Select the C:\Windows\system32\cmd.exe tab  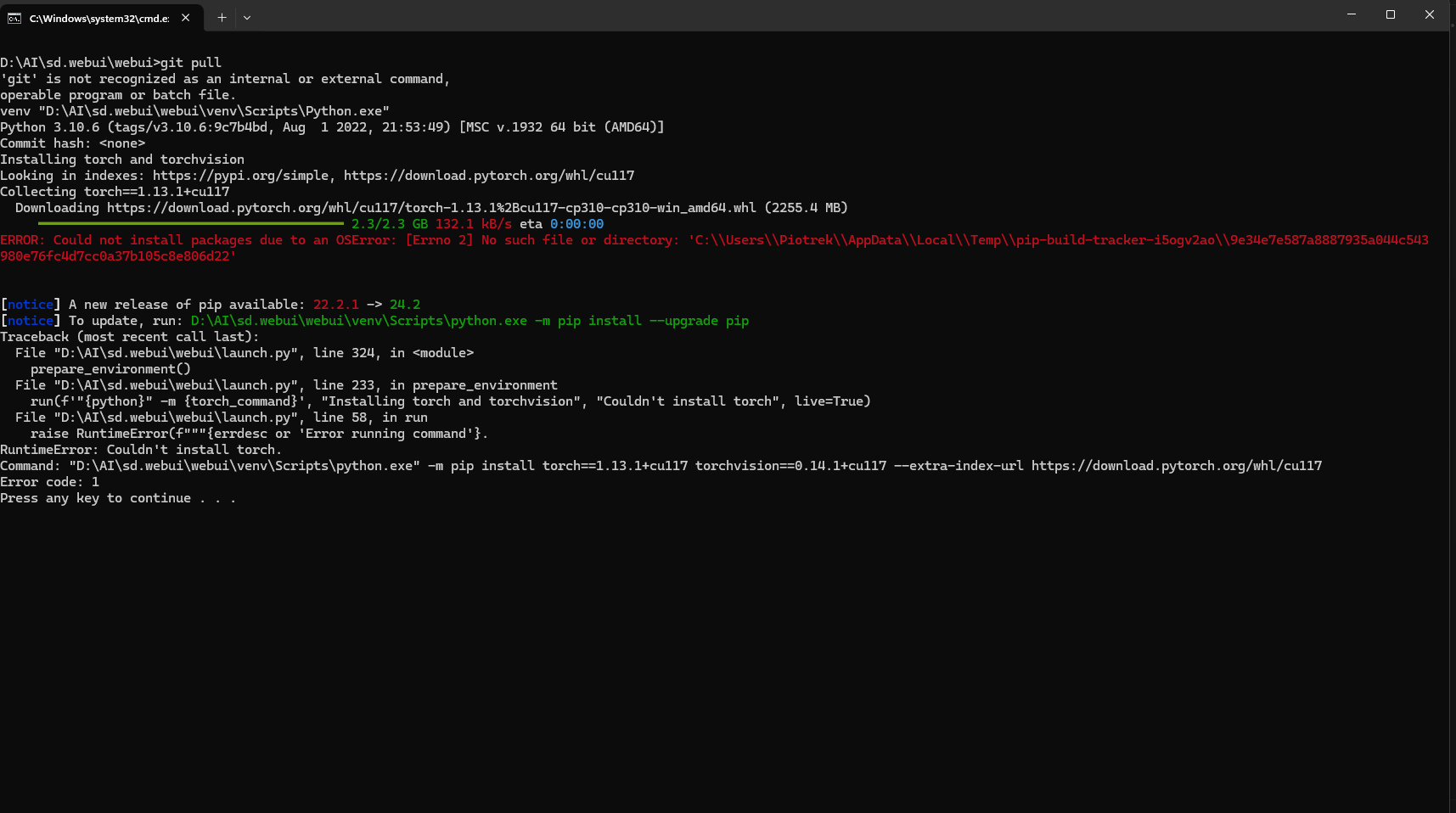(x=98, y=18)
